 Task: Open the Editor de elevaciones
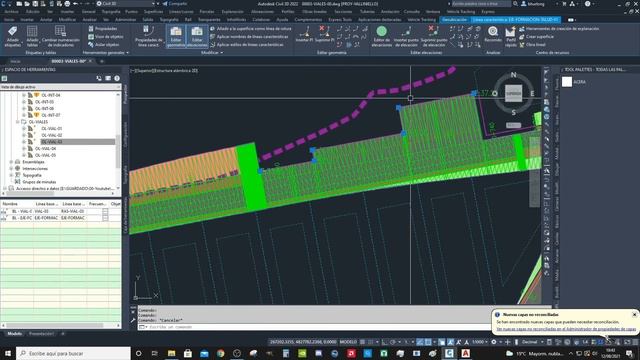pos(382,36)
